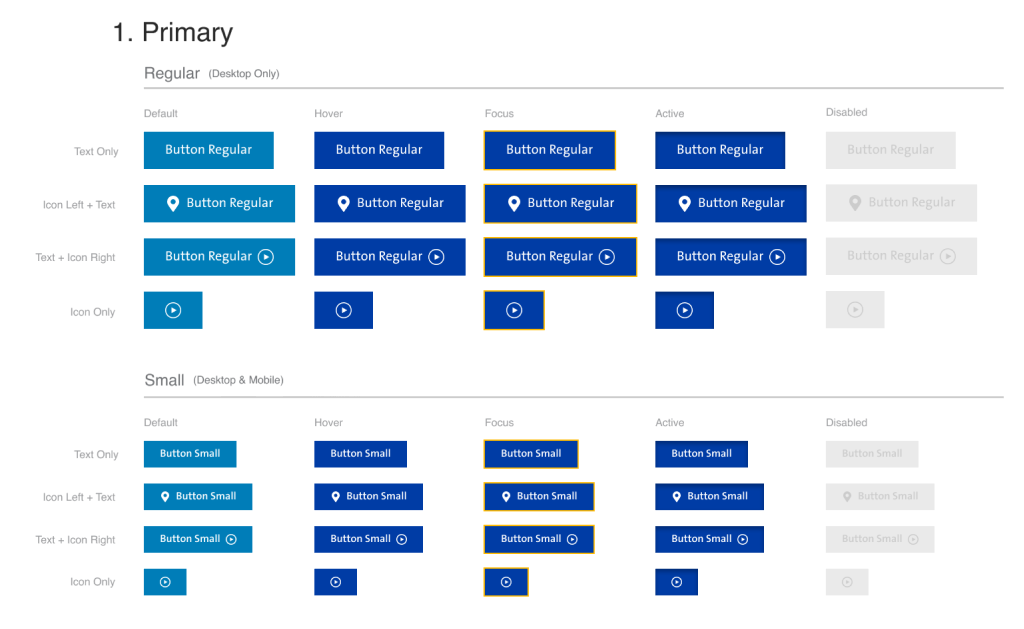Click the 'Small' section heading

(x=164, y=380)
